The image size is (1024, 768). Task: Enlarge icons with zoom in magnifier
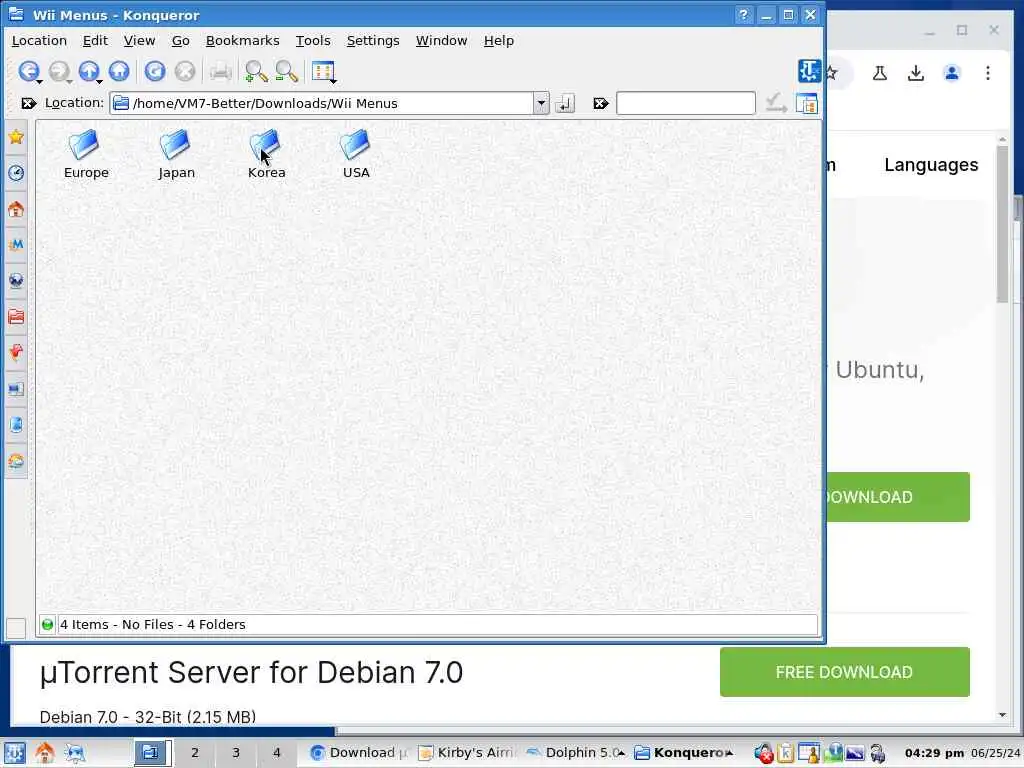coord(256,71)
